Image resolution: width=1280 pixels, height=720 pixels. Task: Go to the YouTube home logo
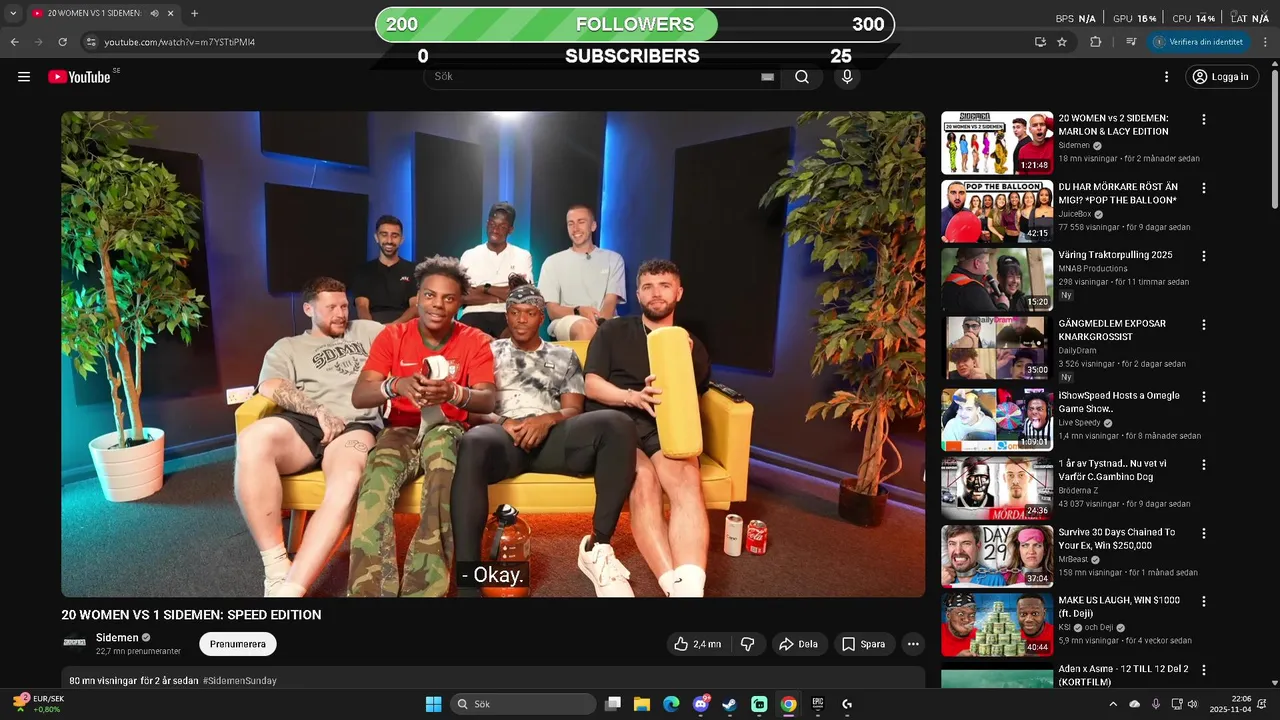coord(79,77)
